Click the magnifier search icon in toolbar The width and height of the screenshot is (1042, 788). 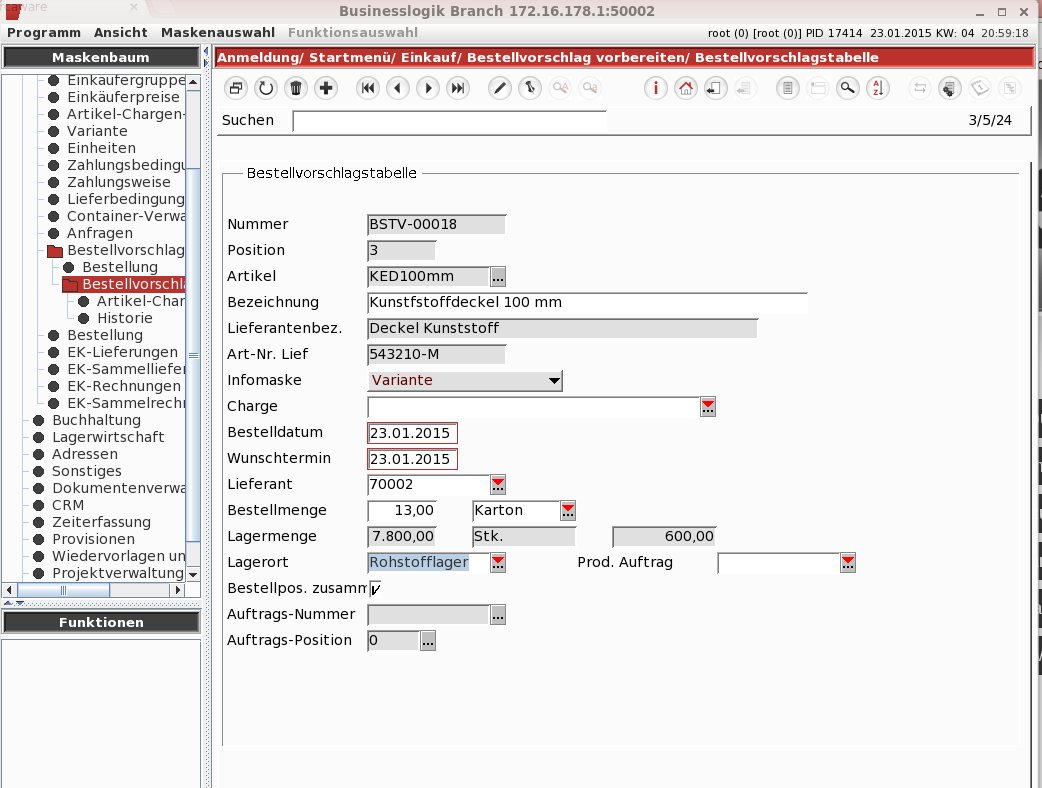tap(847, 88)
